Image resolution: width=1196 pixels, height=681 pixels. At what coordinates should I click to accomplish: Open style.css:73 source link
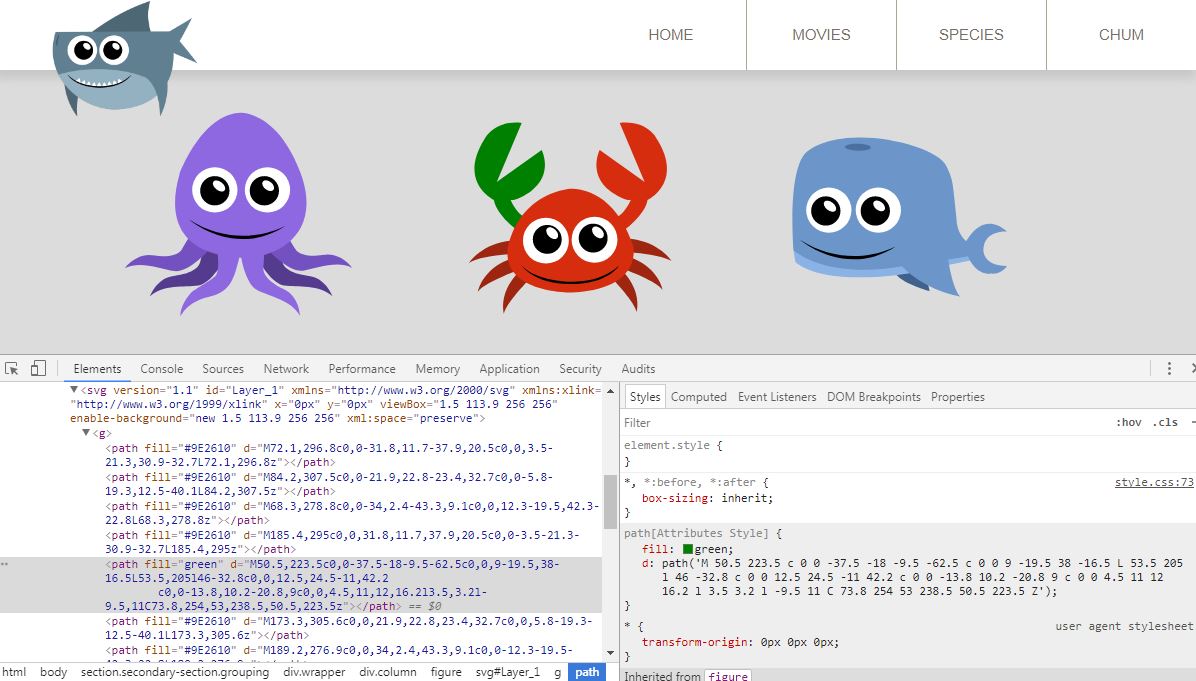(x=1154, y=482)
